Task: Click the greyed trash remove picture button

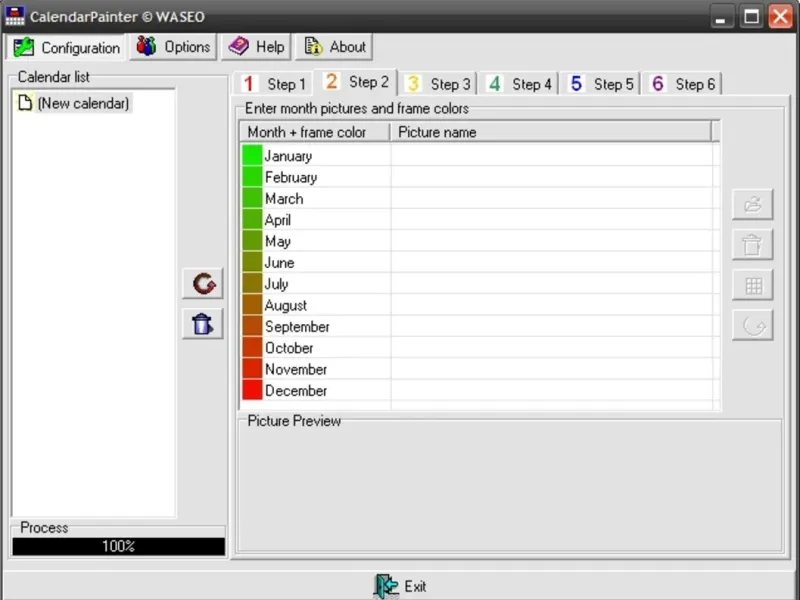Action: click(753, 245)
